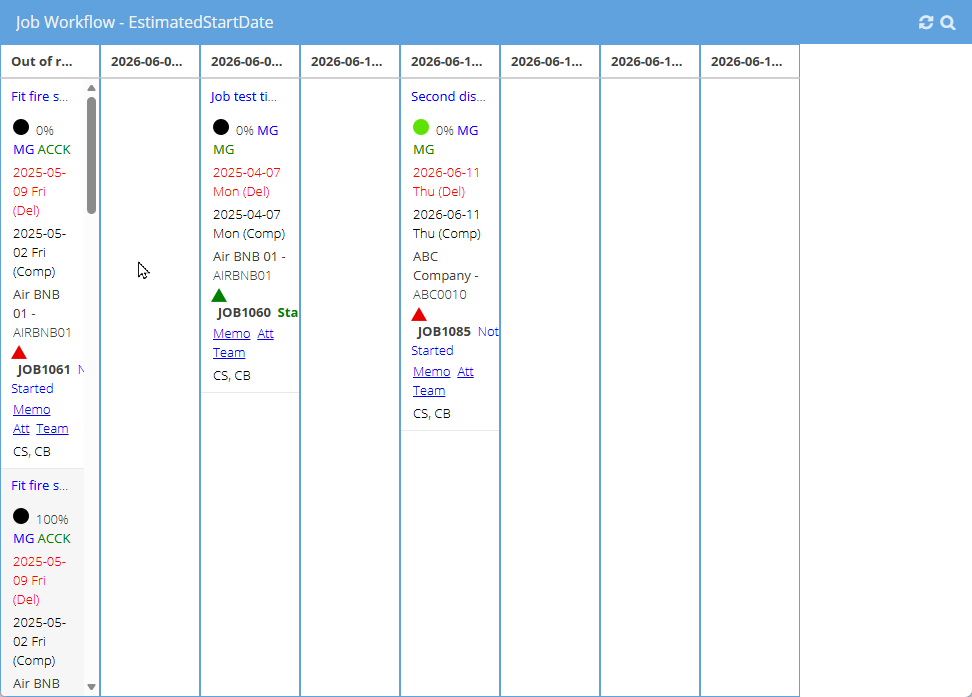The height and width of the screenshot is (697, 972).
Task: Click JOB1060 job number text
Action: [x=244, y=313]
